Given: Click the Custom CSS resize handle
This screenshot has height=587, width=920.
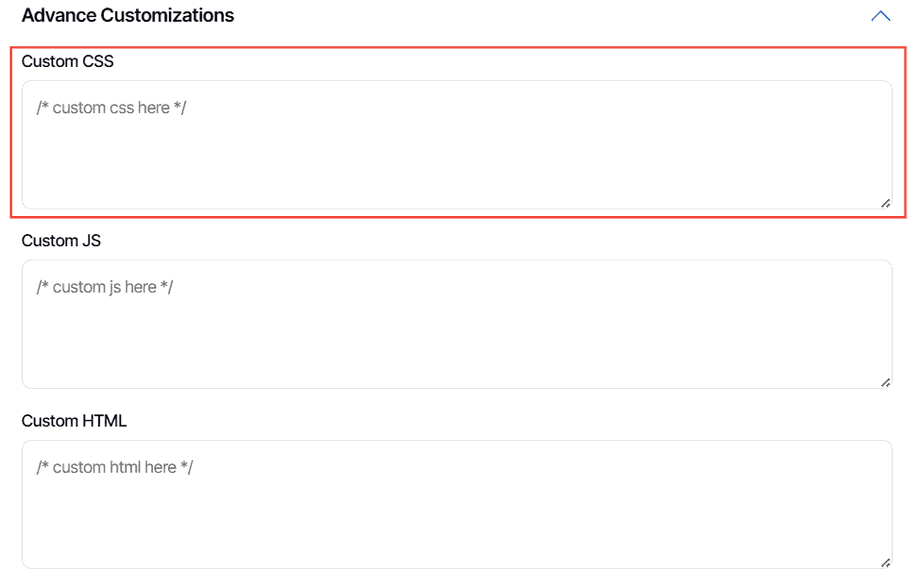Looking at the screenshot, I should point(885,203).
